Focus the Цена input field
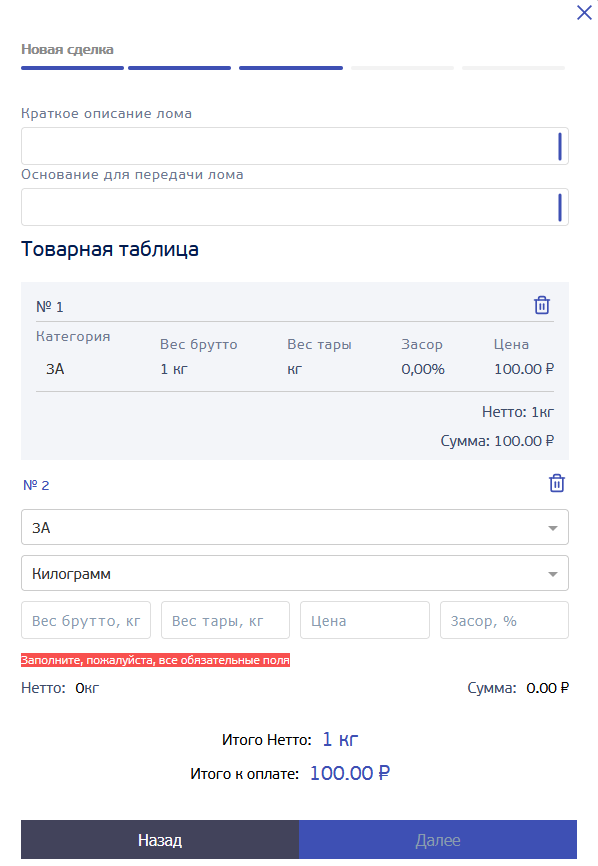This screenshot has width=598, height=866. [365, 620]
